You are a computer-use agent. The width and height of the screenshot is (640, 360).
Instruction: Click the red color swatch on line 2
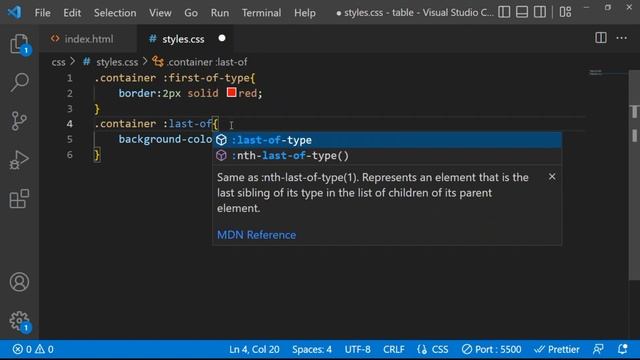pyautogui.click(x=231, y=93)
